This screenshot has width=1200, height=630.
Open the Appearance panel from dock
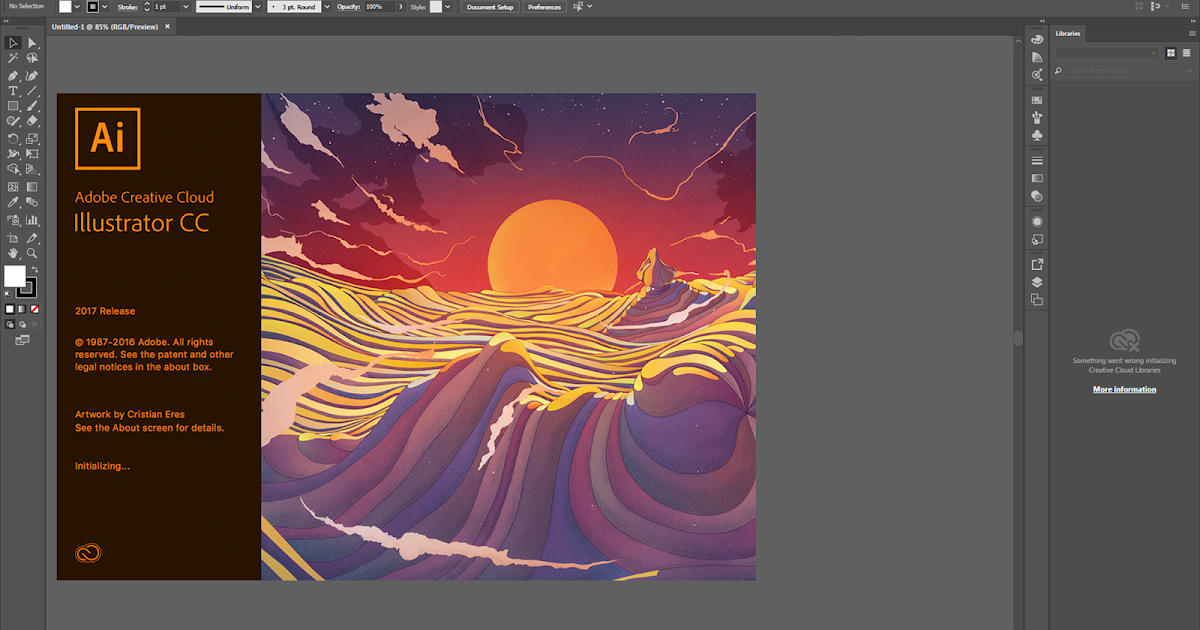[x=1037, y=221]
